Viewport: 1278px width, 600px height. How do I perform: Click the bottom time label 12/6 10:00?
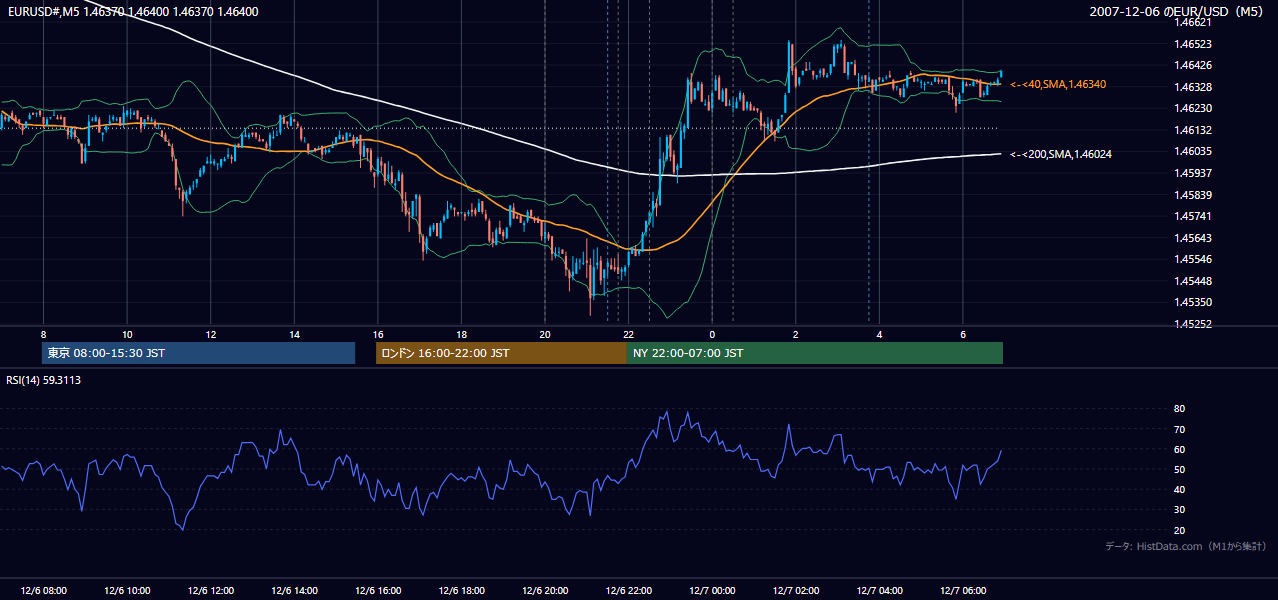tap(127, 591)
